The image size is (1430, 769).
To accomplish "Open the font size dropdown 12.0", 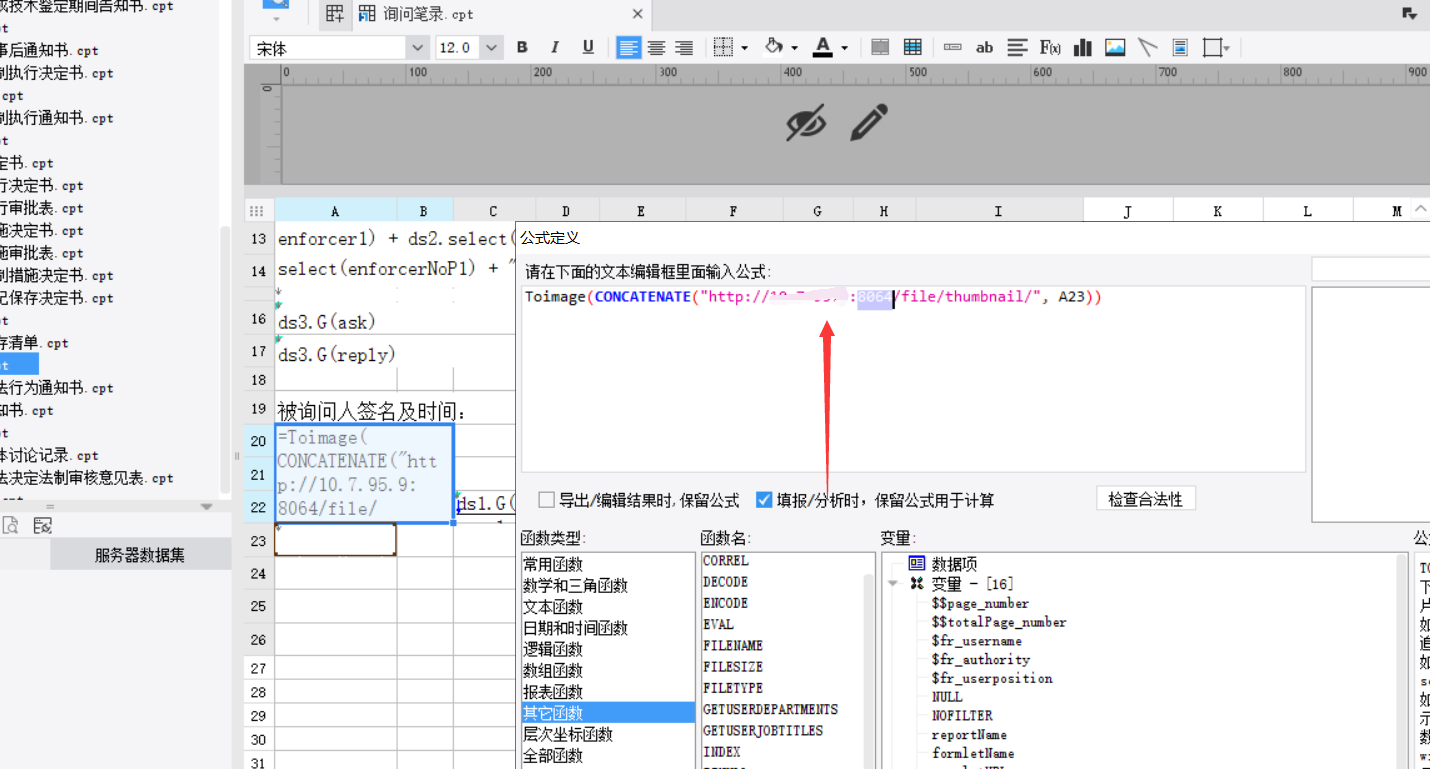I will tap(491, 47).
